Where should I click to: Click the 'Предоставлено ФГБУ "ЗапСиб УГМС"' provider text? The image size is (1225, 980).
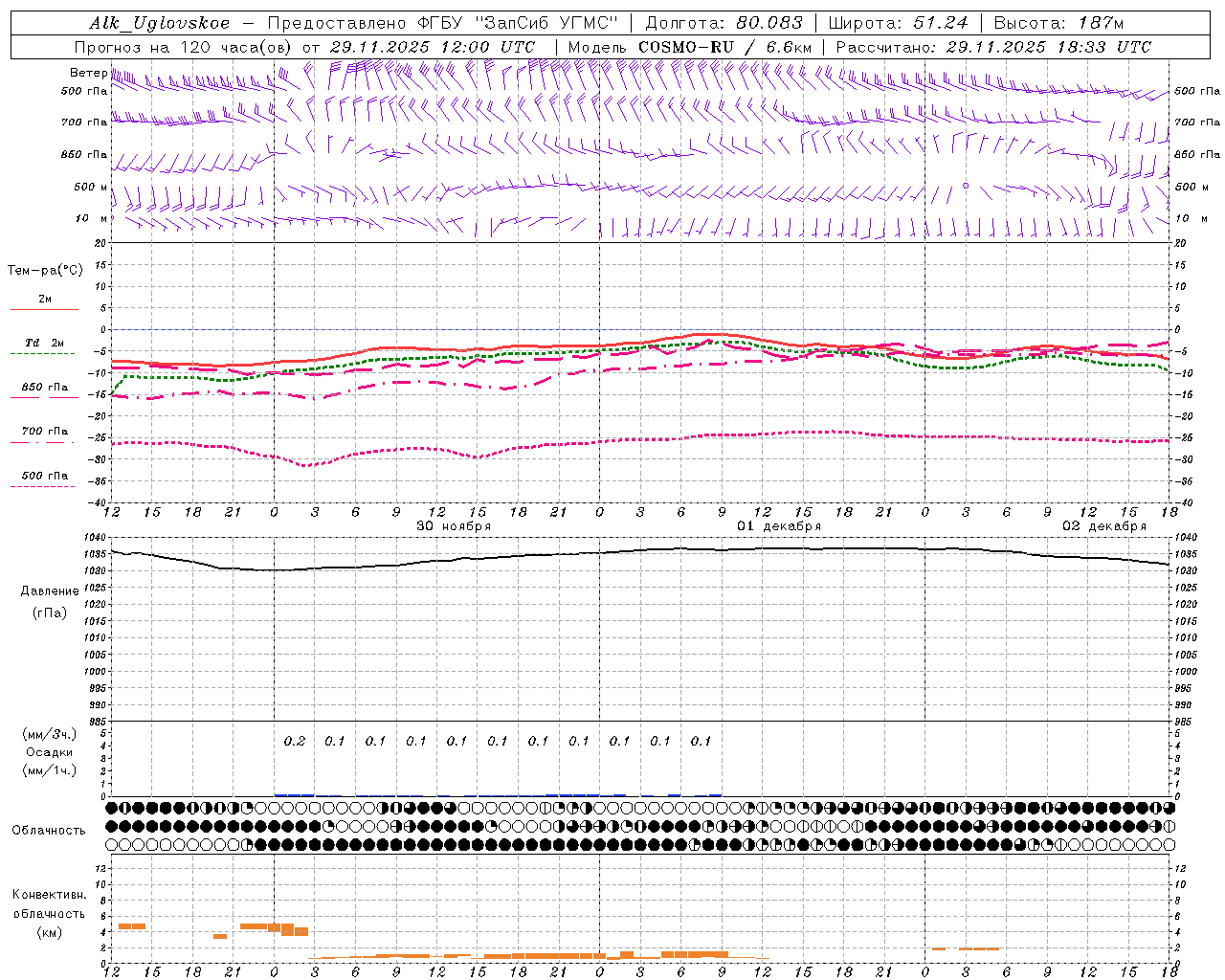(x=443, y=23)
